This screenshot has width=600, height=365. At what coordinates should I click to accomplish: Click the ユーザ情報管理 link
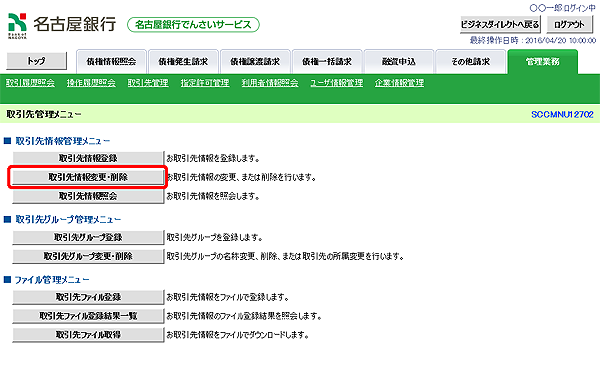(x=337, y=83)
